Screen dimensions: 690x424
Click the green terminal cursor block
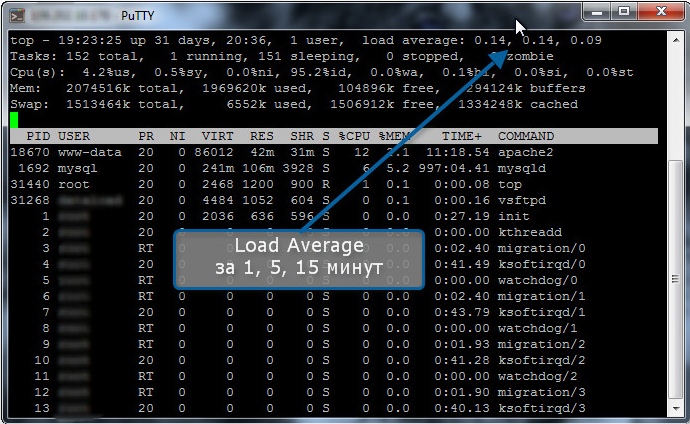click(x=14, y=120)
